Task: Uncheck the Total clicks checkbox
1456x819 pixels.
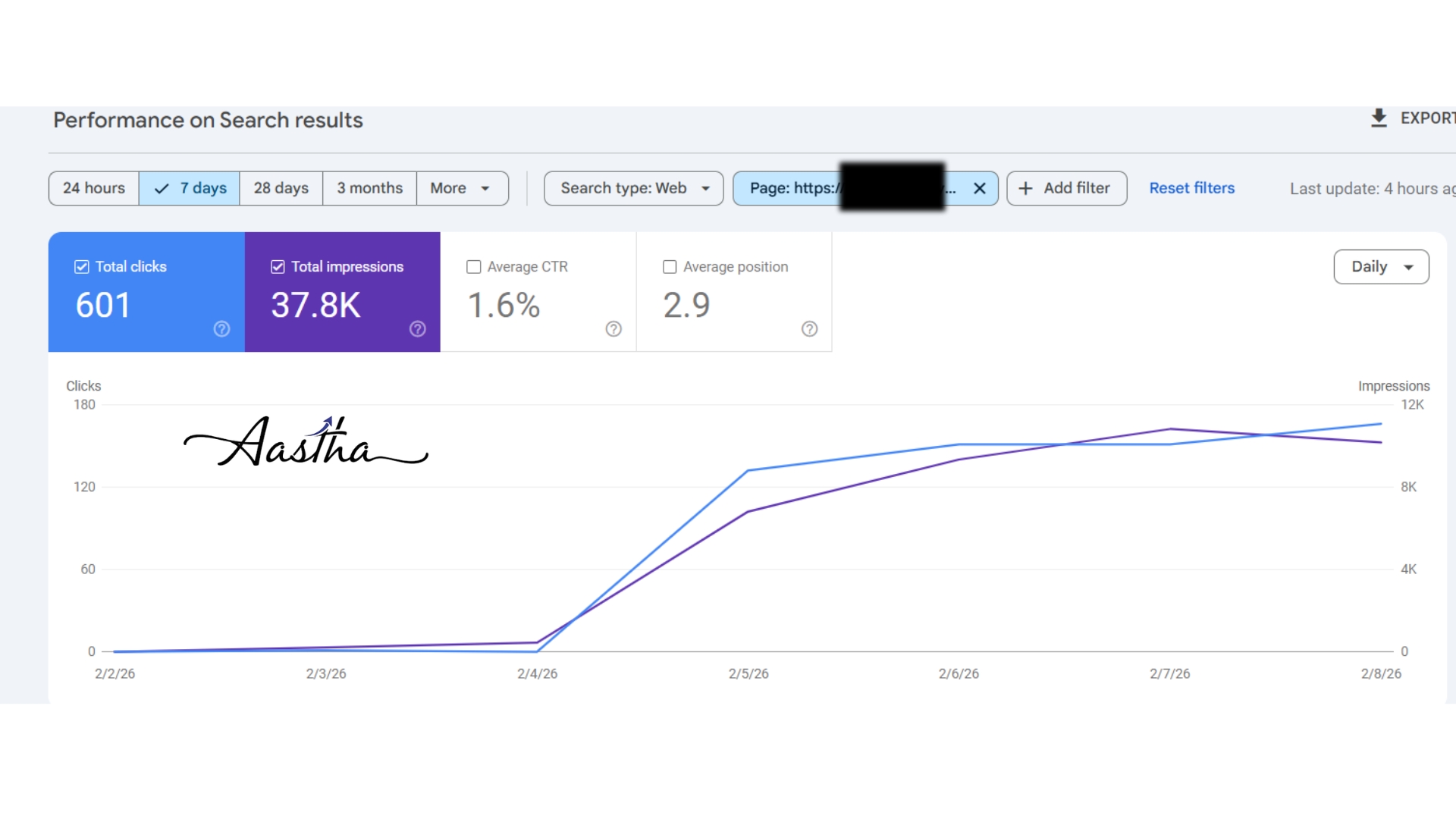Action: click(x=82, y=267)
